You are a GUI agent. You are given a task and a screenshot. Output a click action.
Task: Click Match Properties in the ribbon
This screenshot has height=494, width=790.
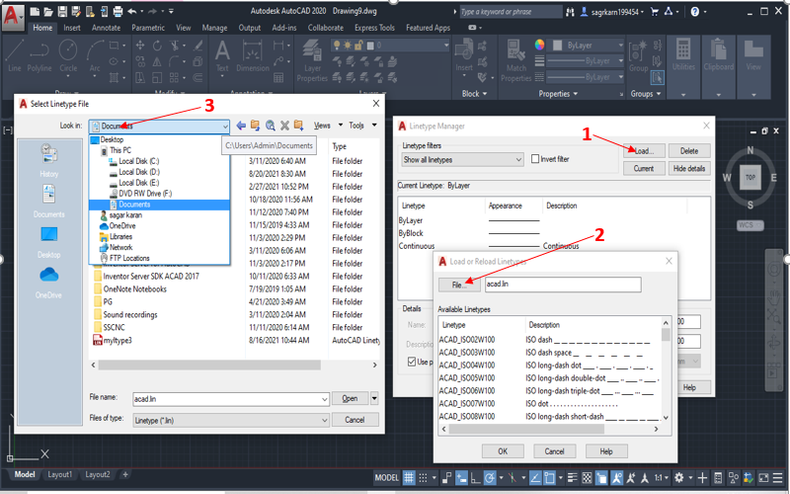click(x=516, y=61)
